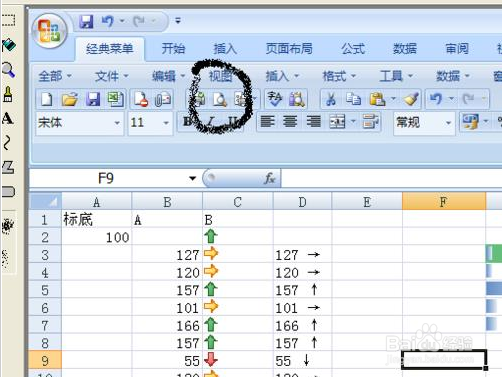Select cell D6 showing 101 →
503x377 pixels.
click(x=302, y=308)
